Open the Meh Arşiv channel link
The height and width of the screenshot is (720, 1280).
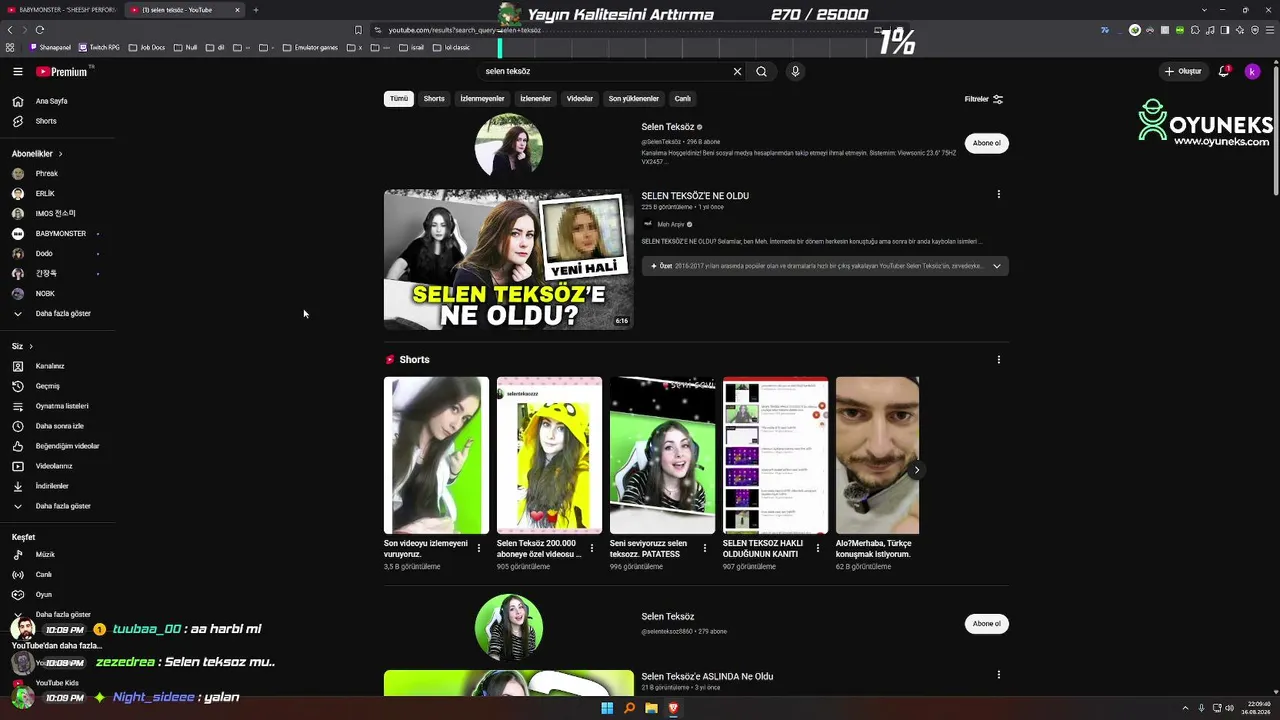[x=671, y=224]
